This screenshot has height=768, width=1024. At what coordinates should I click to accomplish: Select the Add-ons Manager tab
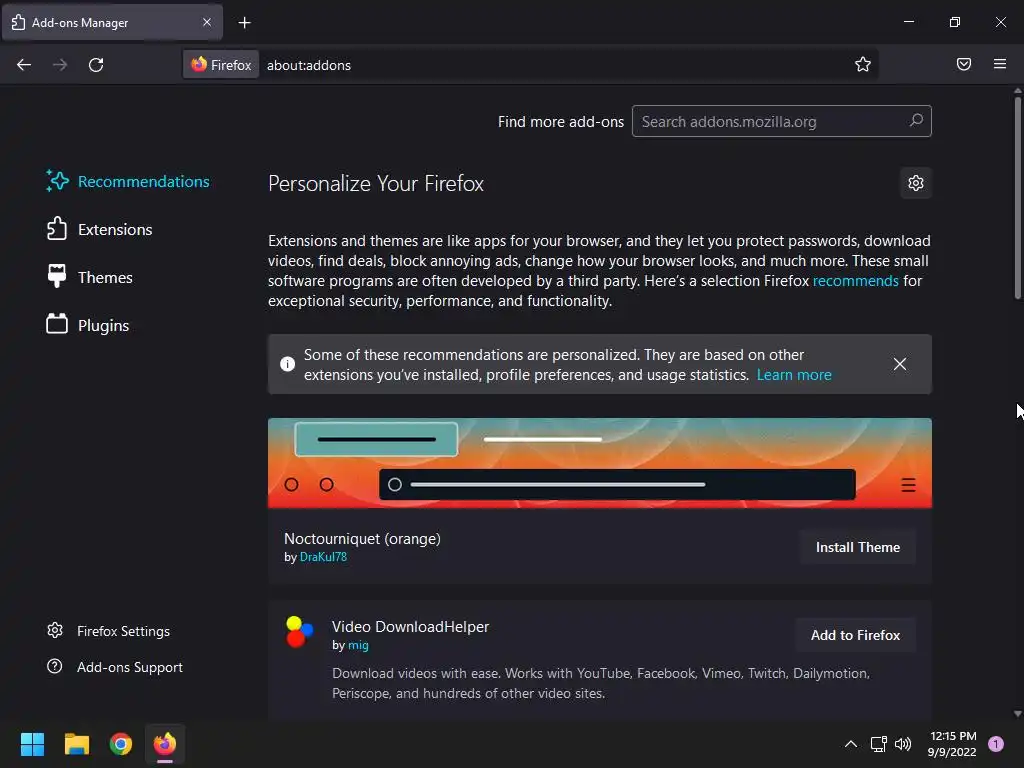112,22
